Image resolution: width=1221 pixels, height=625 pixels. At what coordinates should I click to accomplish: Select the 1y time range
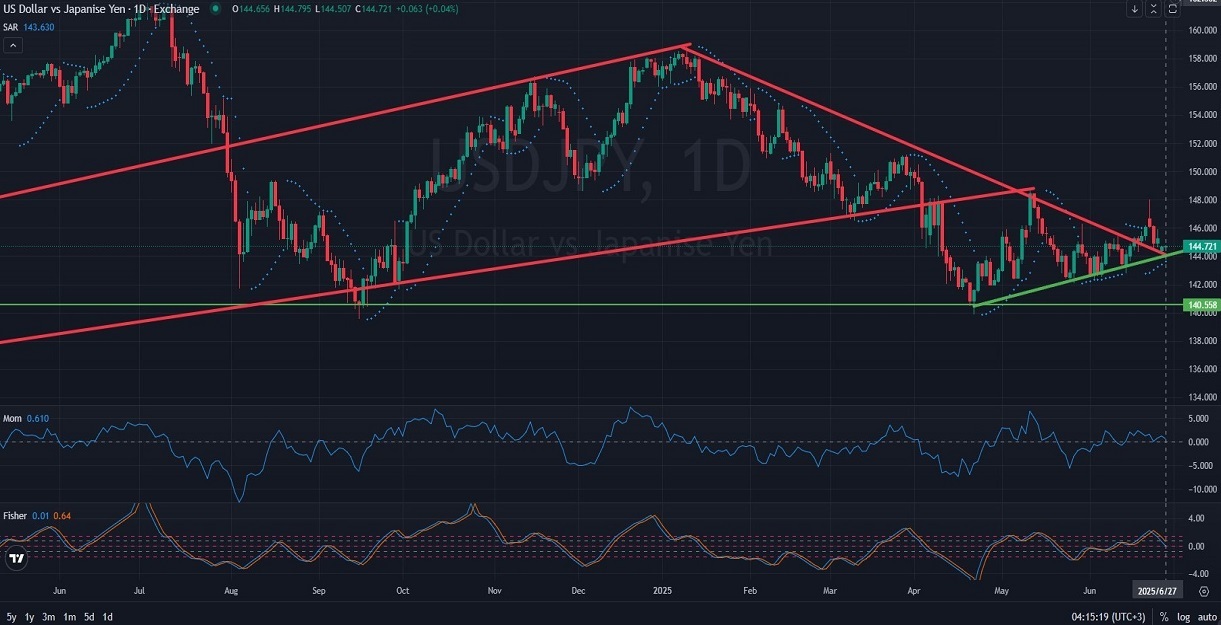[30, 617]
